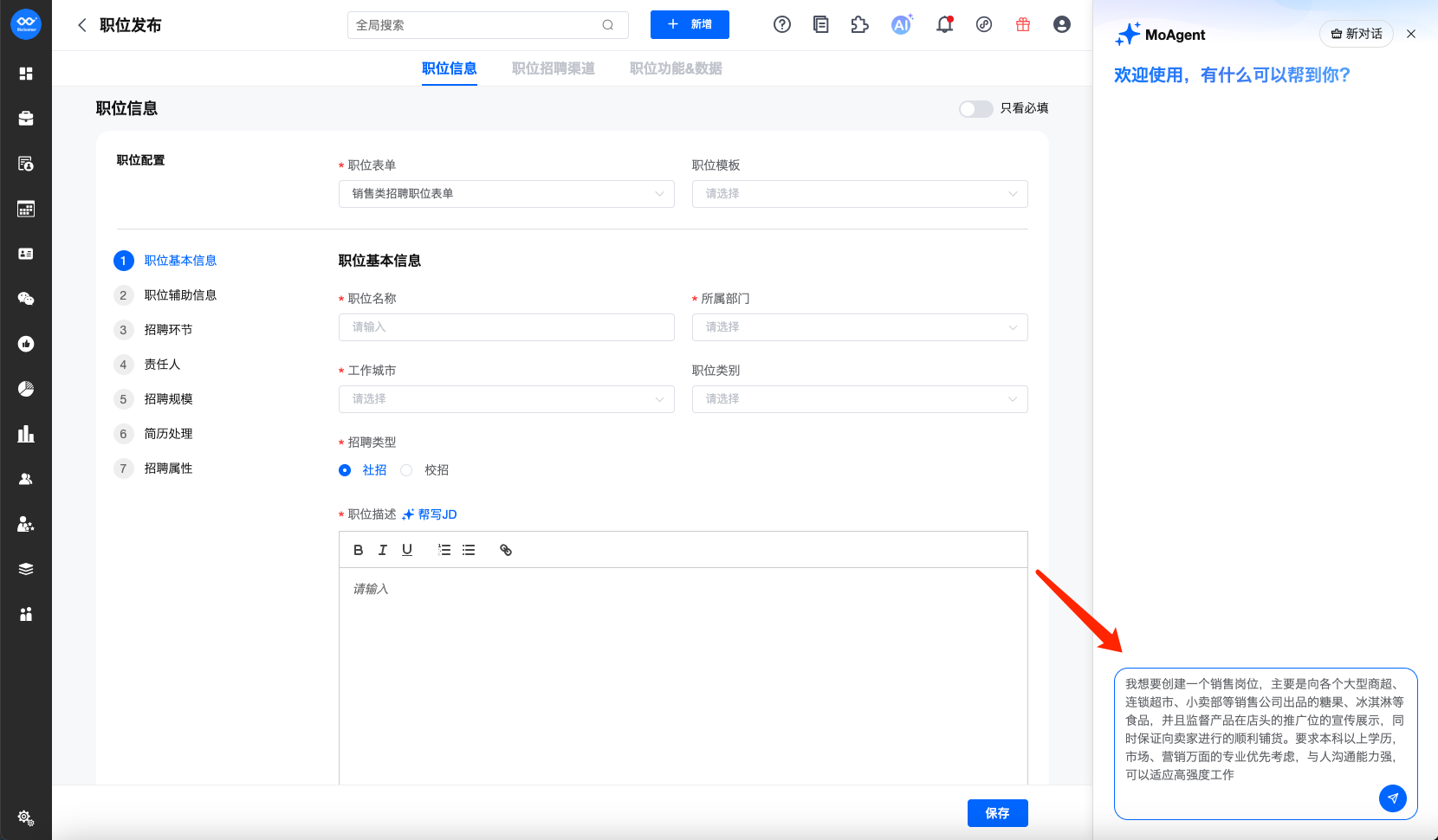Click the 帮写JD link
Screen dimensions: 1438x840
click(430, 514)
